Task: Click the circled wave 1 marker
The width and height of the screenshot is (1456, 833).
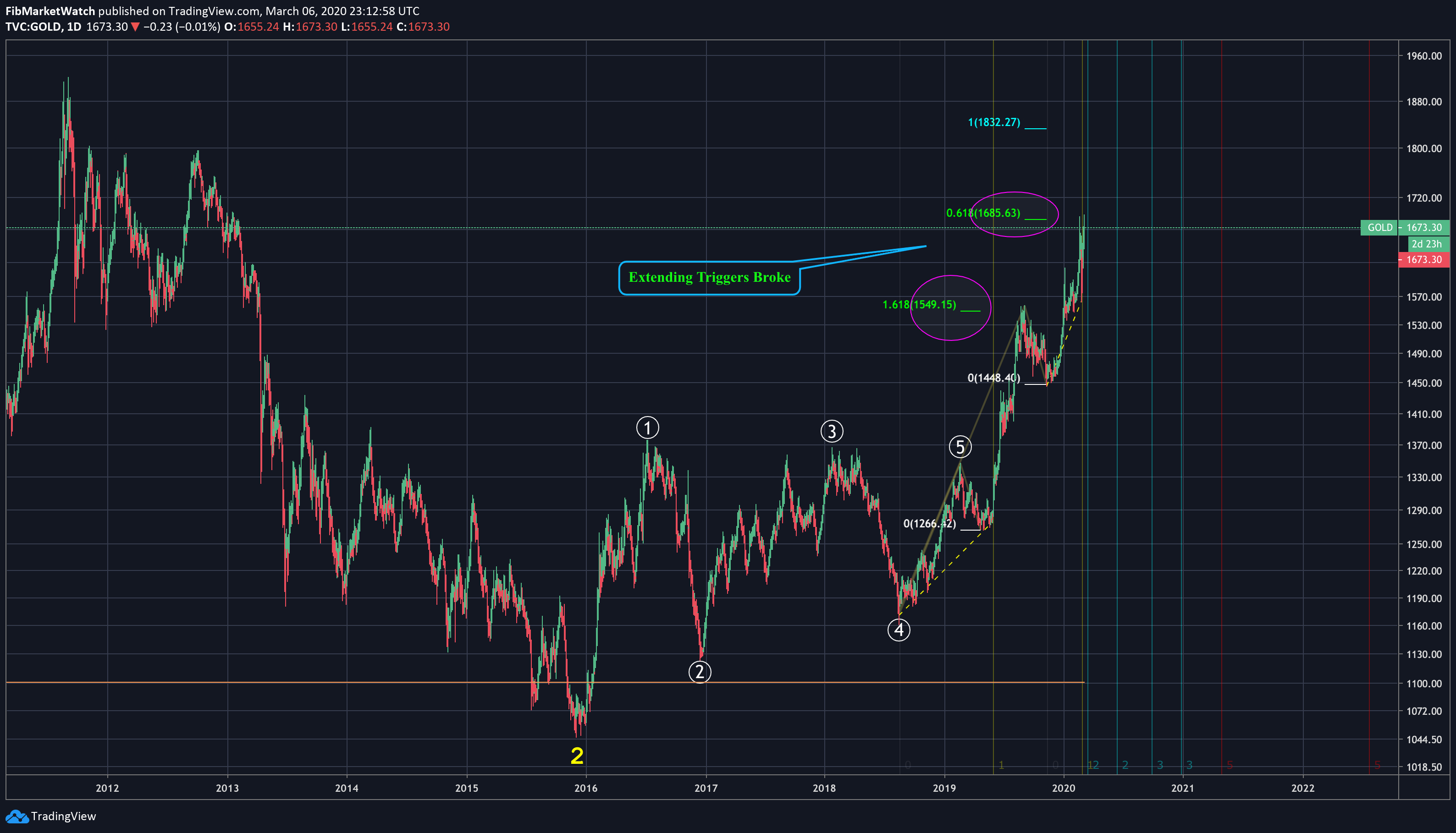Action: [x=647, y=427]
